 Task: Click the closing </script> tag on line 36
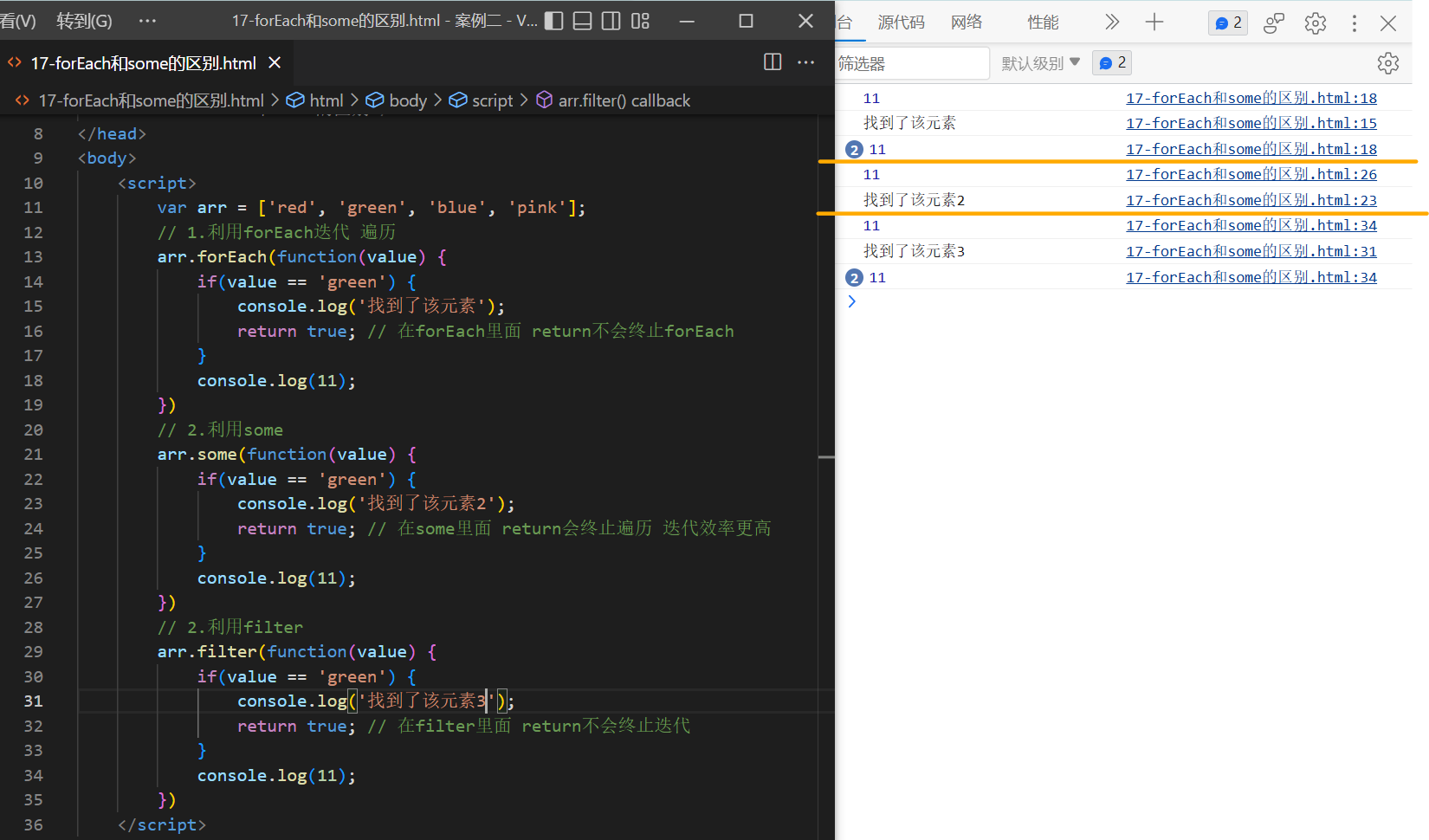click(x=162, y=825)
